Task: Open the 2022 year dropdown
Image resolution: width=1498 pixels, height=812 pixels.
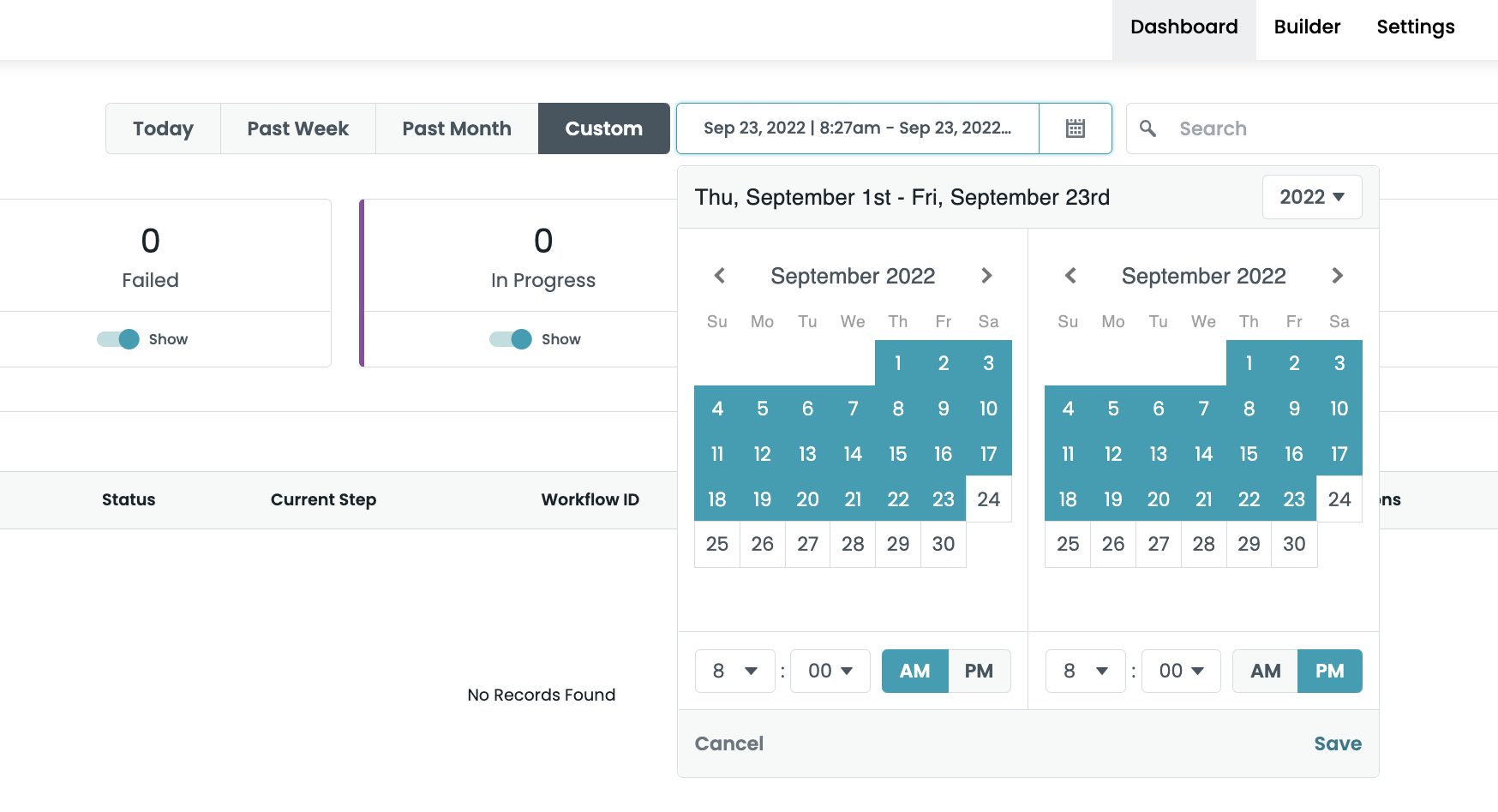Action: tap(1312, 197)
